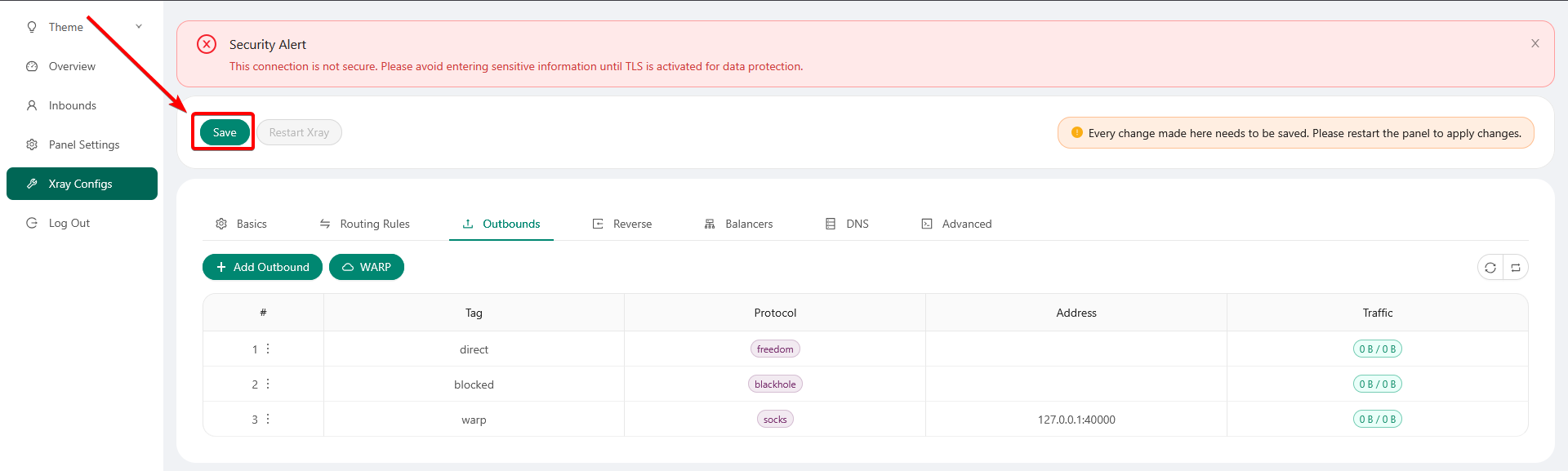This screenshot has height=471, width=1568.
Task: Click the freedom protocol tag
Action: 774,349
